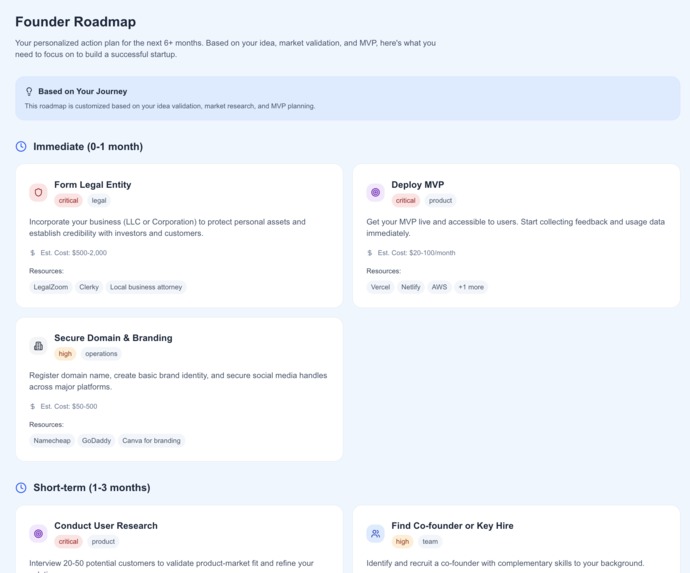This screenshot has height=573, width=690.
Task: Open the Find Co-founder or Key Hire title
Action: (x=452, y=525)
